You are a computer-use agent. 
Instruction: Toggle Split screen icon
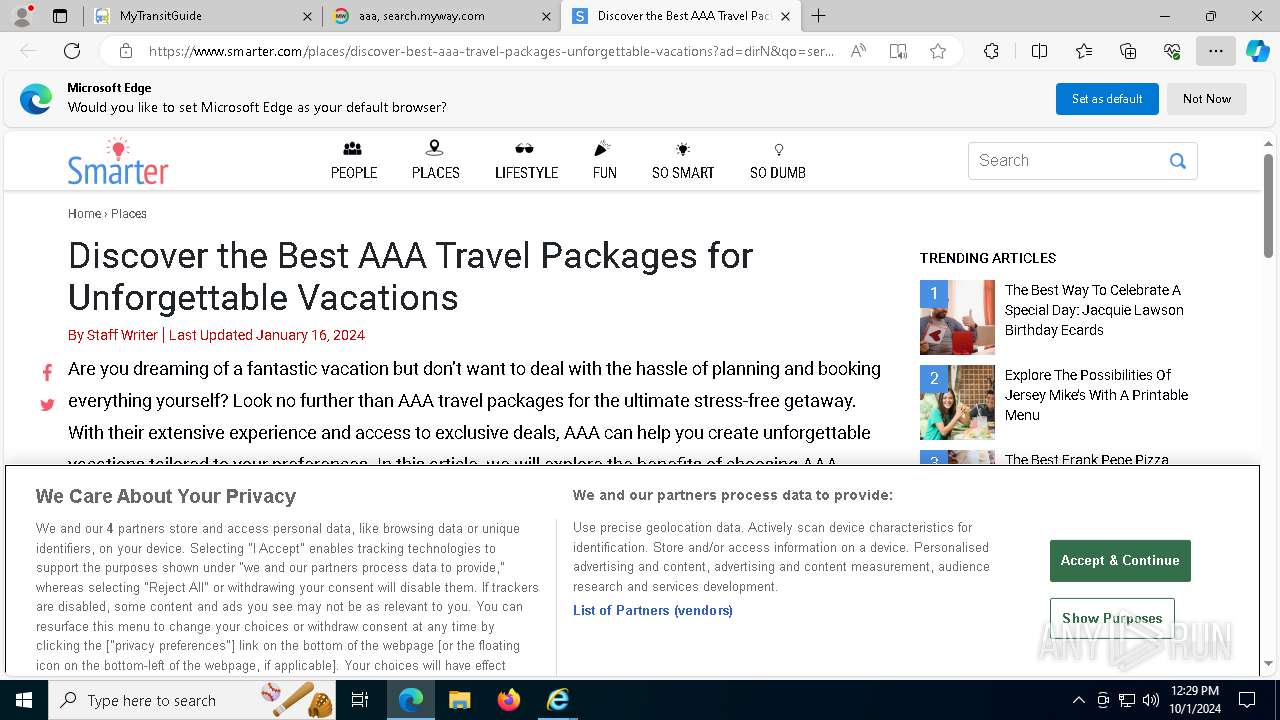click(1039, 51)
